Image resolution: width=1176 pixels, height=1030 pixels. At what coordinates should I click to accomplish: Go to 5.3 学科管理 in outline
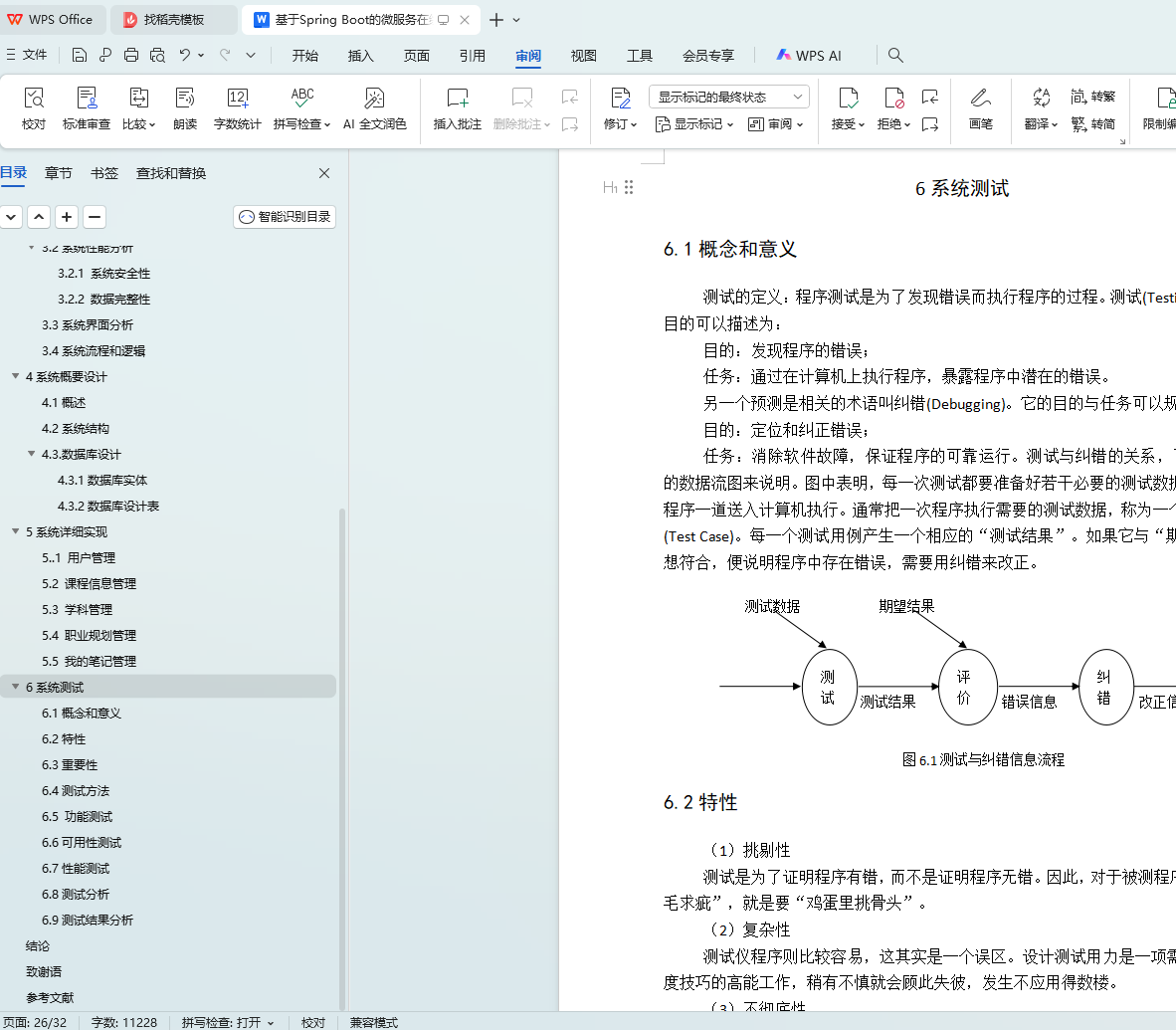tap(78, 609)
